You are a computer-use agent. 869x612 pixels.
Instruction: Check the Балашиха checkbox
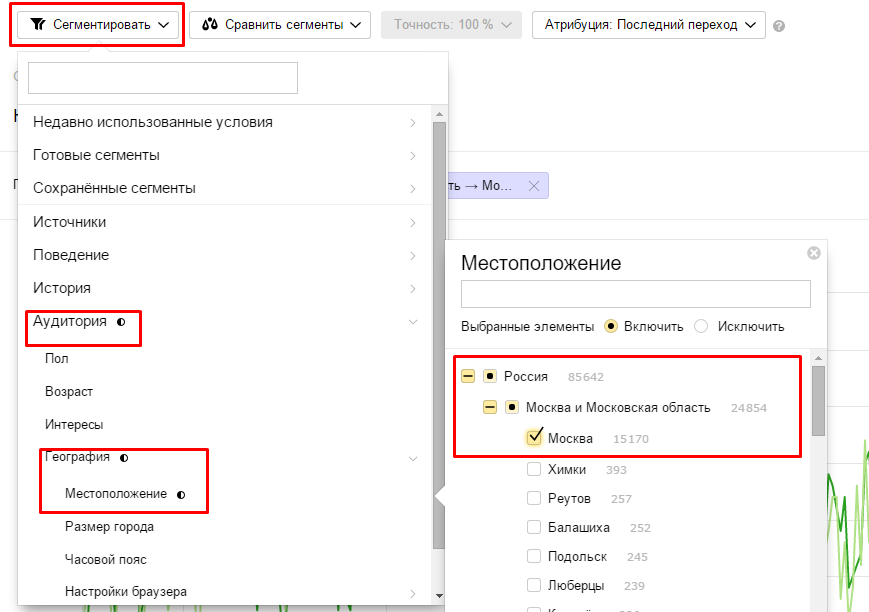tap(534, 527)
